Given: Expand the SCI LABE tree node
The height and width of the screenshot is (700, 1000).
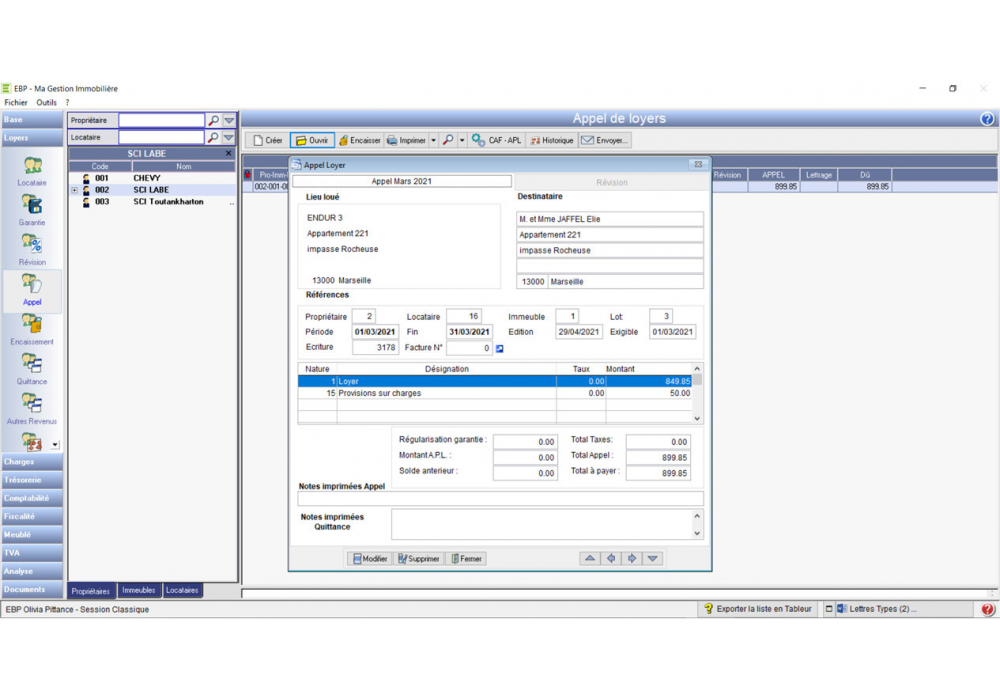Looking at the screenshot, I should [x=74, y=190].
